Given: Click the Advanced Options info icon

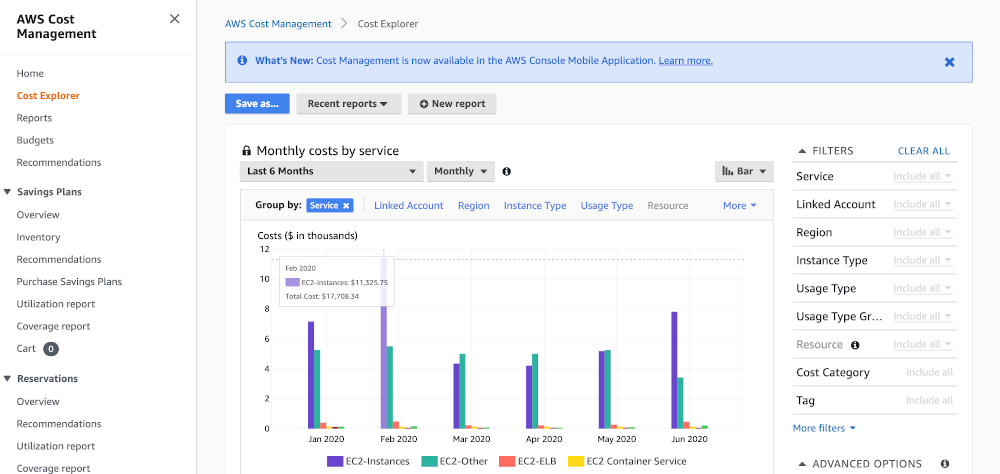Looking at the screenshot, I should (944, 464).
